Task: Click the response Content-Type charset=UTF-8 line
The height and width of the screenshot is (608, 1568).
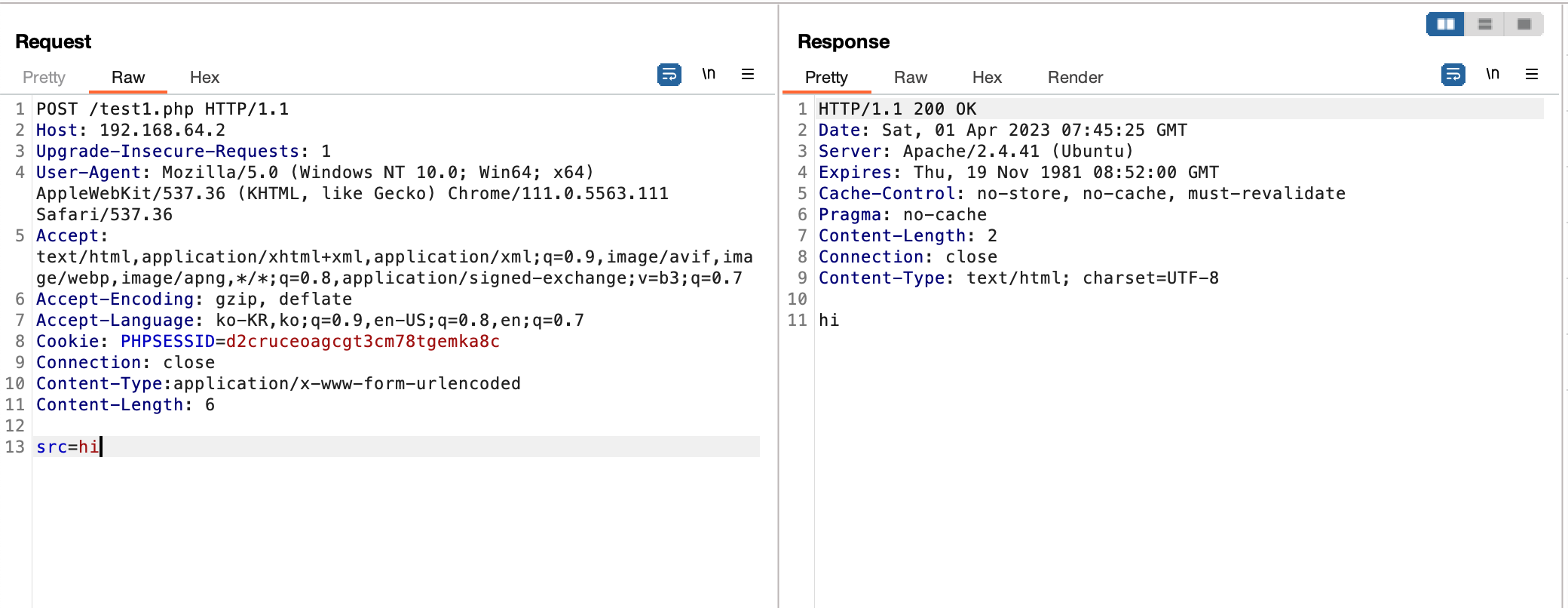Action: tap(1018, 278)
